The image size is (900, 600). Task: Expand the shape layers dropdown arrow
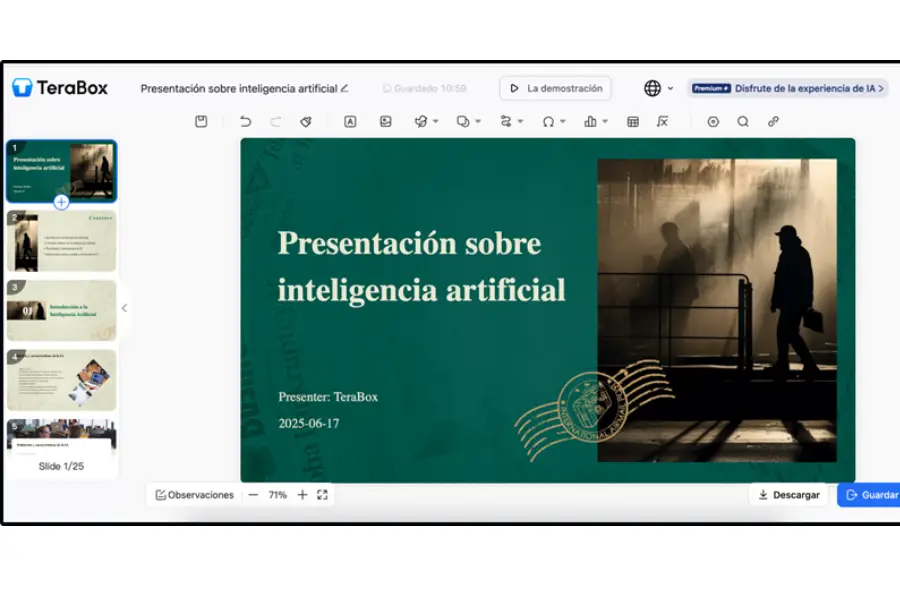tap(478, 121)
